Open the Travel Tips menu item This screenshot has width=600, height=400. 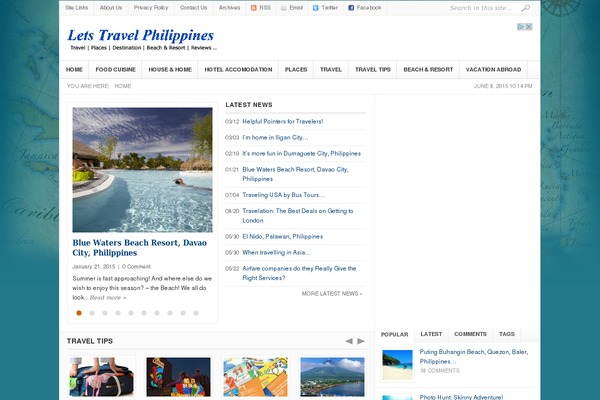373,70
